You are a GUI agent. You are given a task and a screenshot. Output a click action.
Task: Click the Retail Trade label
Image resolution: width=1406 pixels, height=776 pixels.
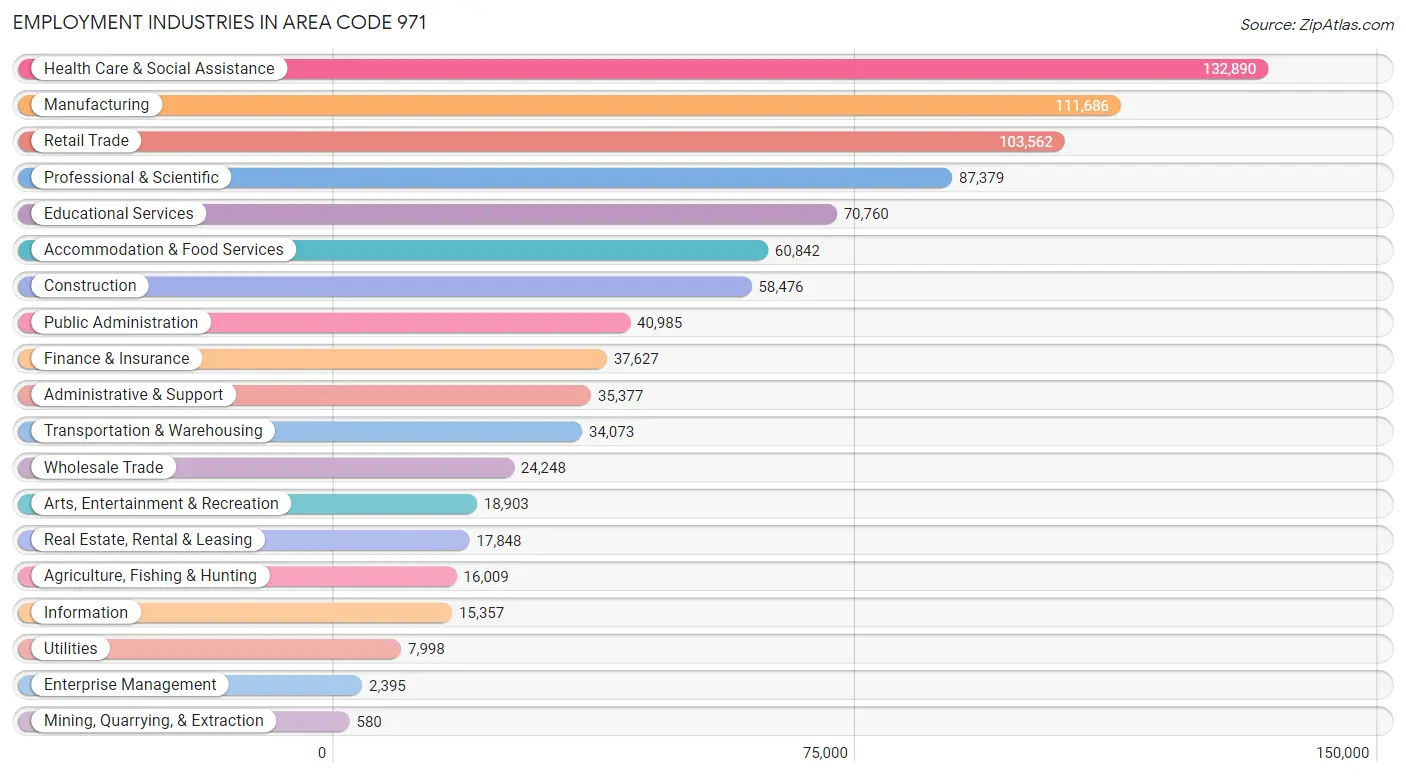point(86,140)
